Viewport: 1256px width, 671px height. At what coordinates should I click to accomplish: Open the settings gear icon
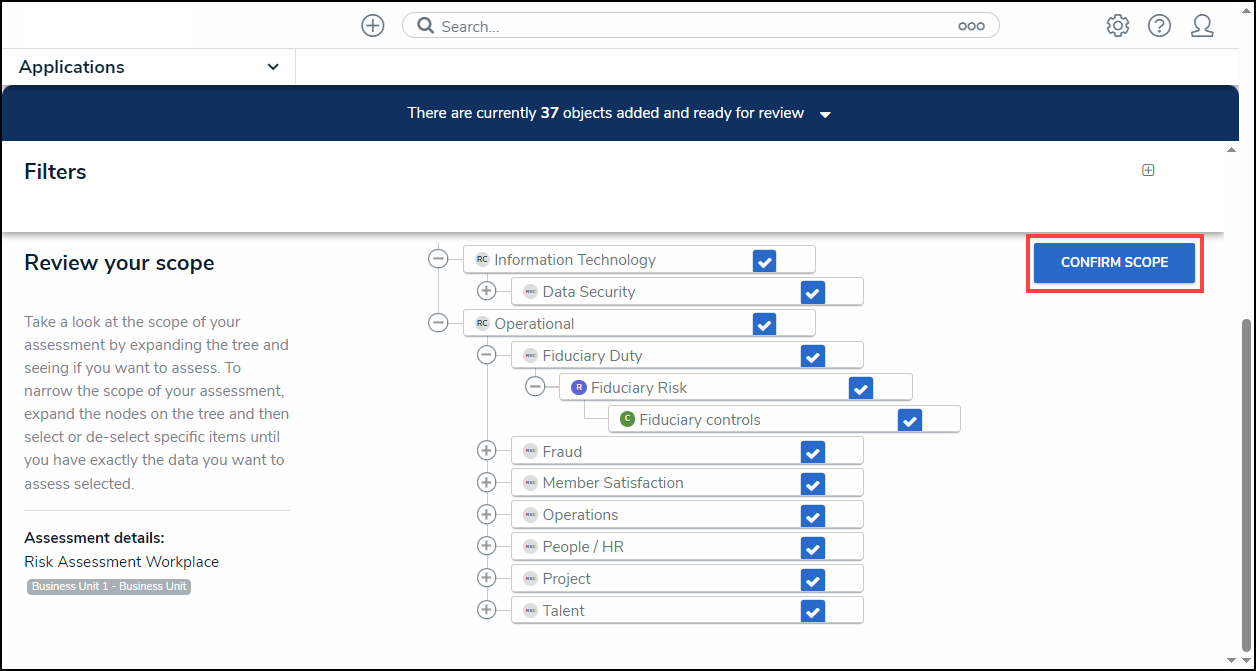point(1117,26)
